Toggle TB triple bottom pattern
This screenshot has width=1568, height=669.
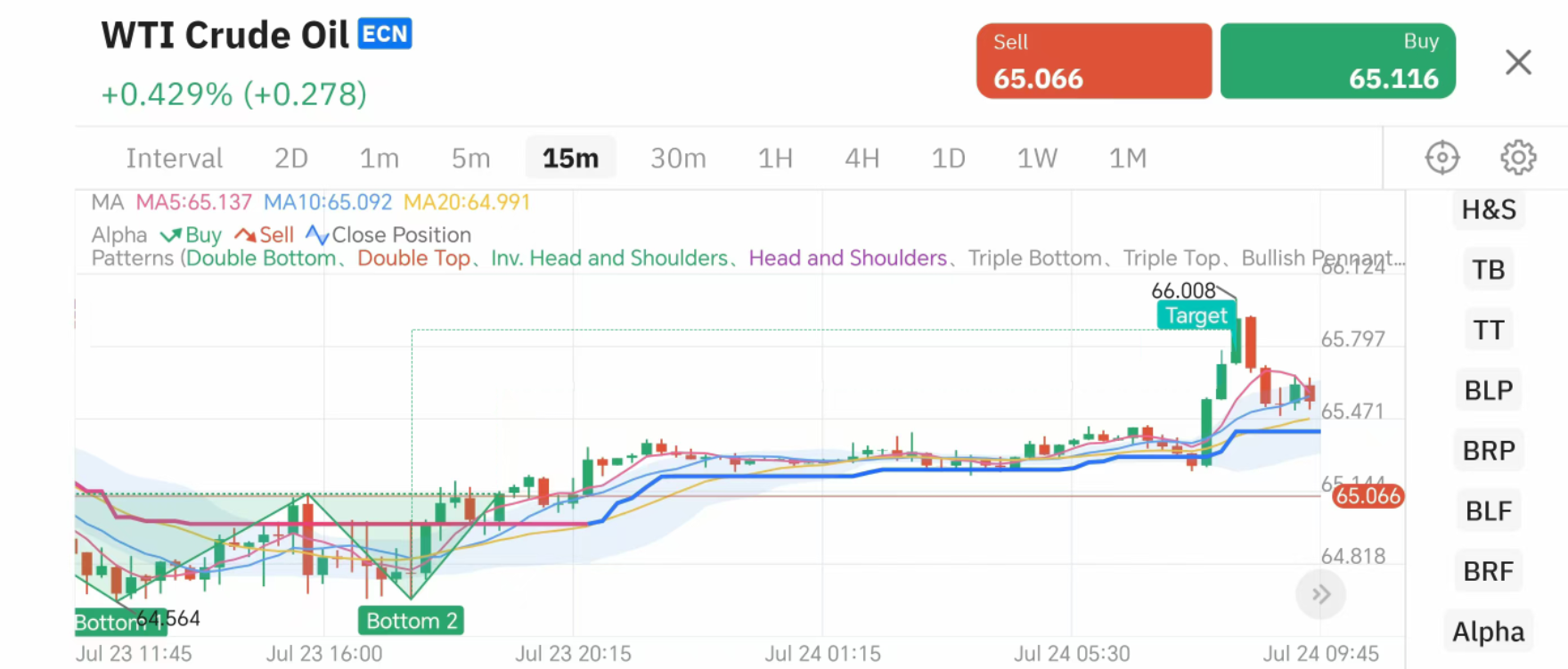coord(1488,270)
